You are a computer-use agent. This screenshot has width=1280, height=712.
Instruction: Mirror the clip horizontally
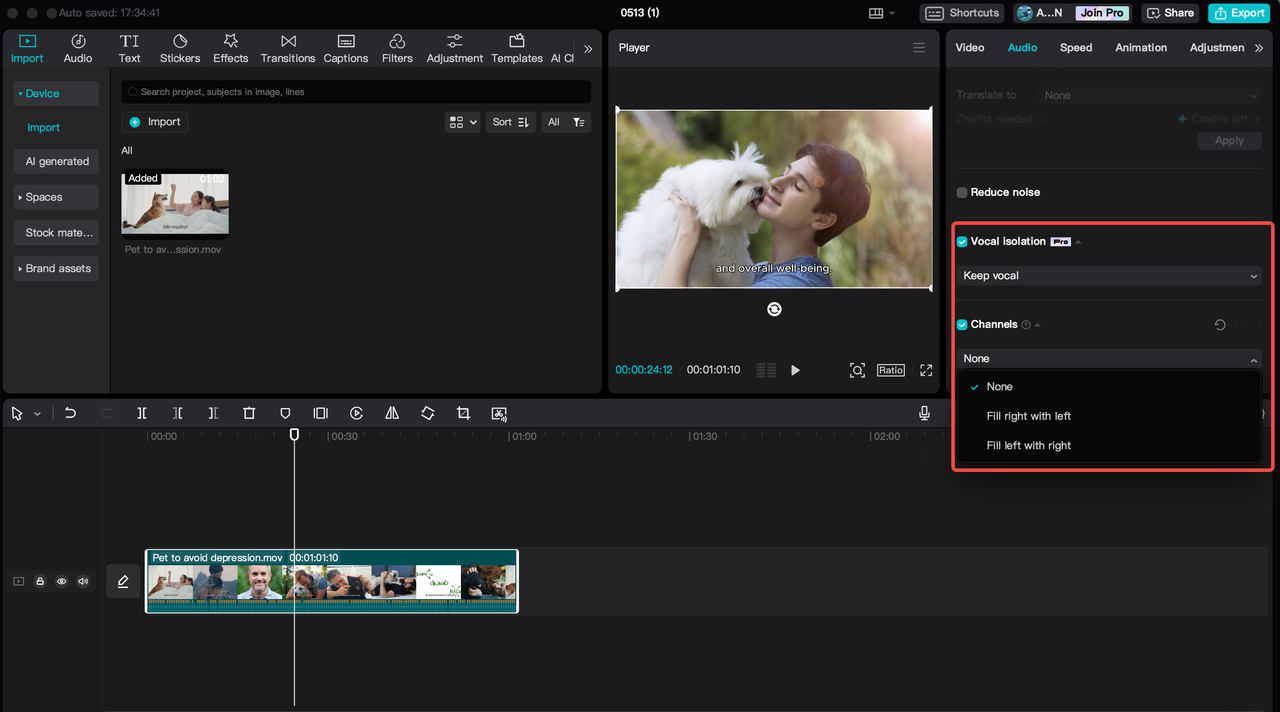pos(392,413)
